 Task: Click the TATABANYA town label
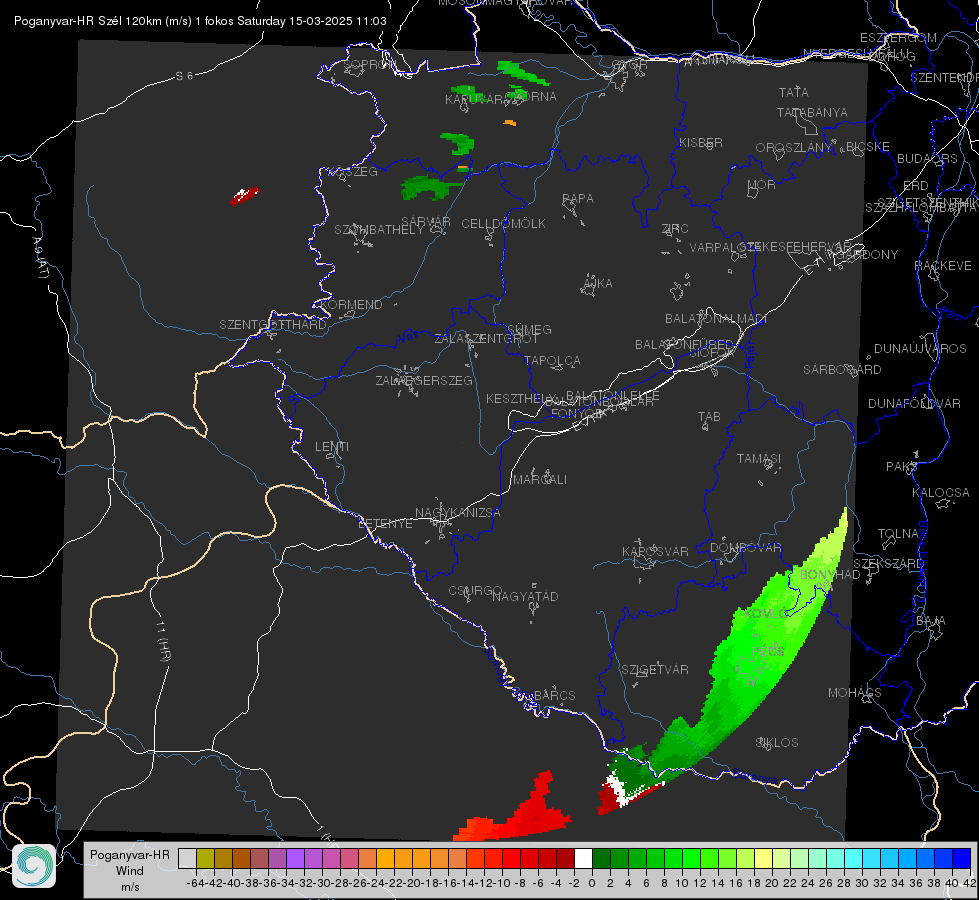click(x=812, y=112)
